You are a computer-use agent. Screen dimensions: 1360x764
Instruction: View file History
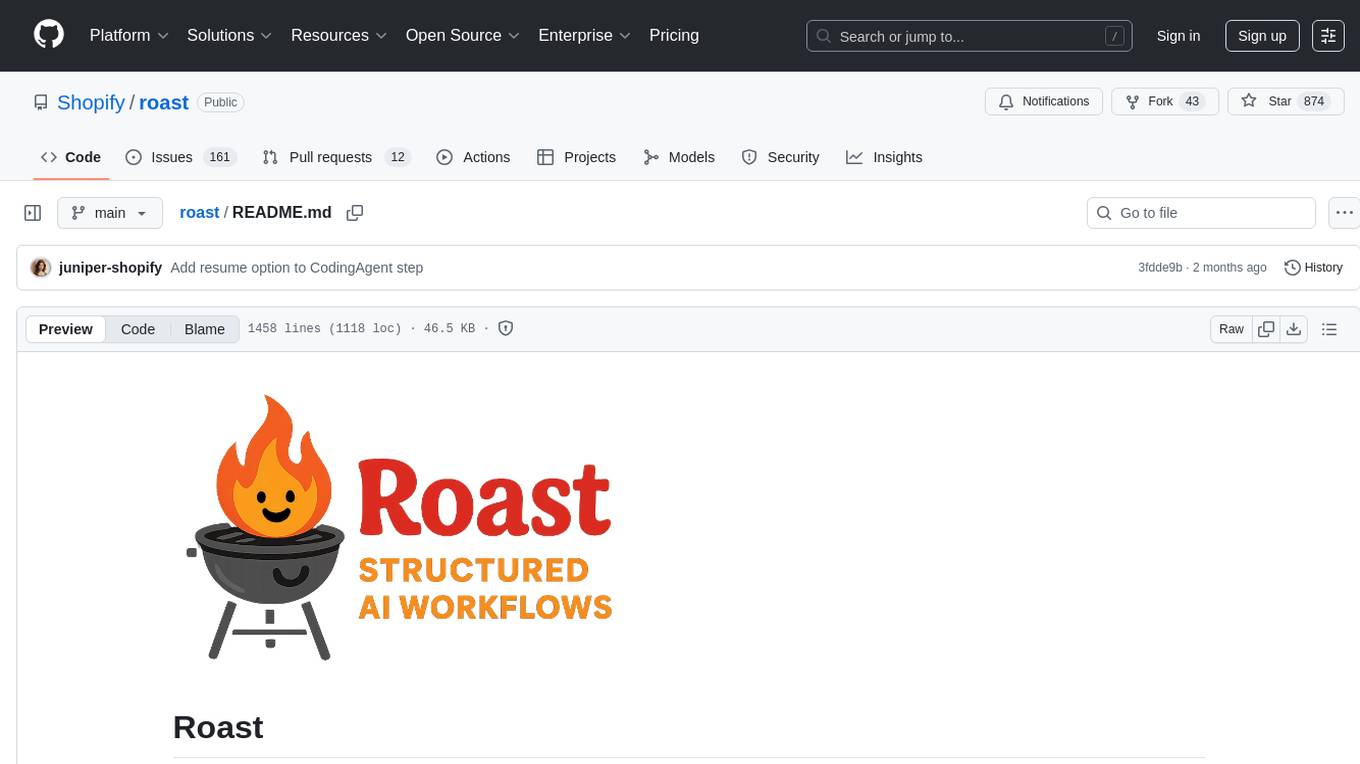(1313, 268)
